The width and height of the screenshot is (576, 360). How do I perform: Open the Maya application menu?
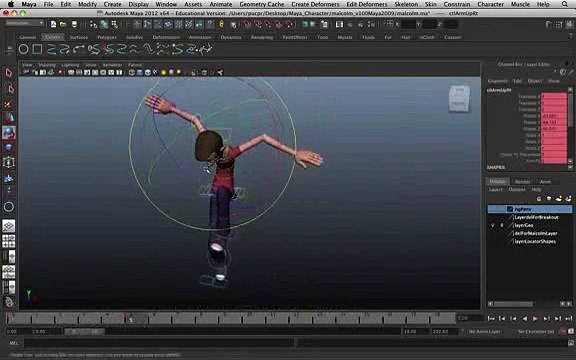pyautogui.click(x=29, y=4)
